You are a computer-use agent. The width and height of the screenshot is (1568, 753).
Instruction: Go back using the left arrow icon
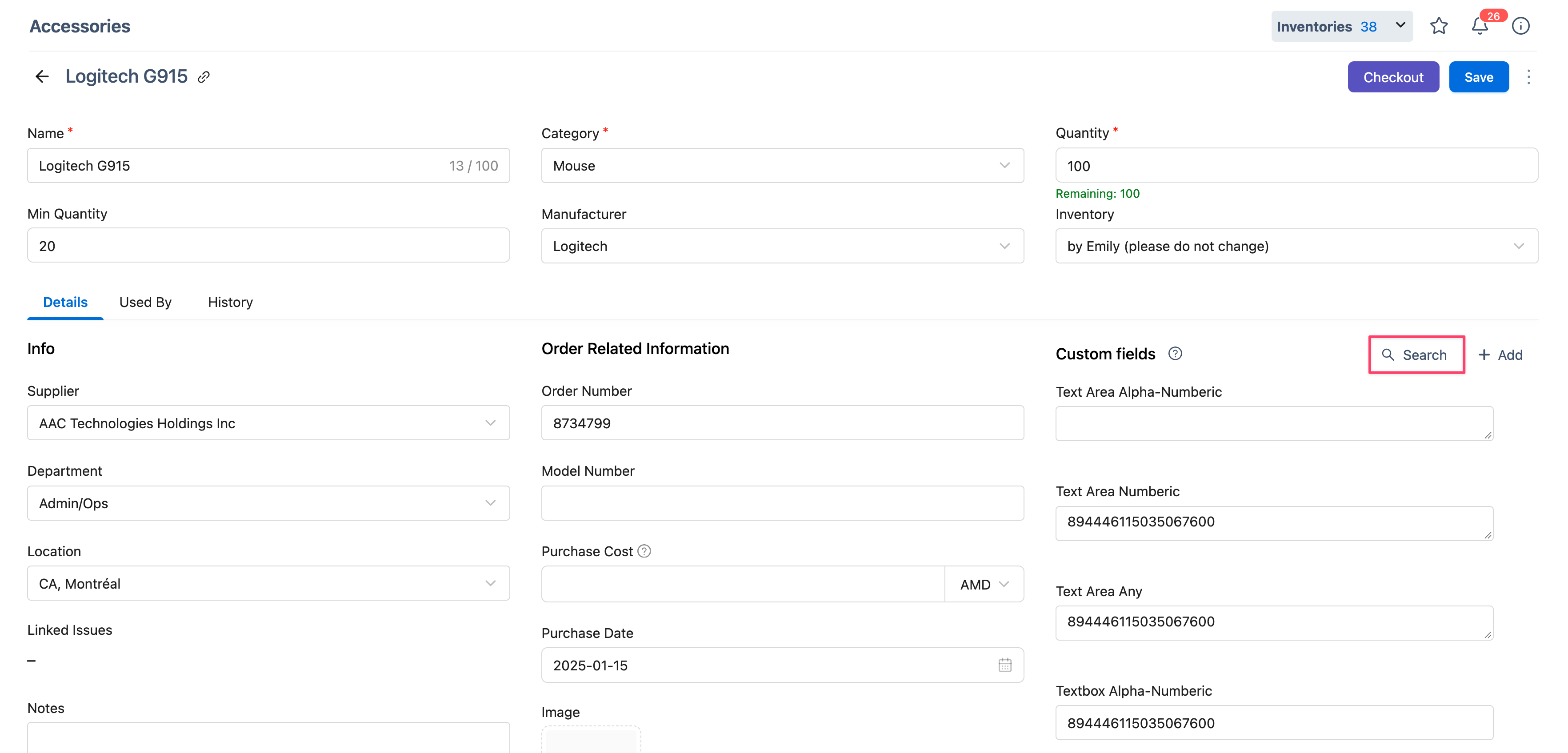pyautogui.click(x=42, y=76)
